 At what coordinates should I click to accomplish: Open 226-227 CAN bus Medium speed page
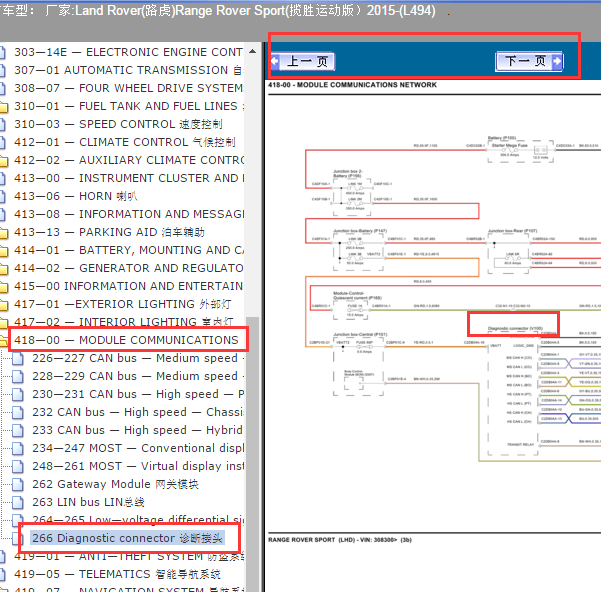[x=138, y=358]
